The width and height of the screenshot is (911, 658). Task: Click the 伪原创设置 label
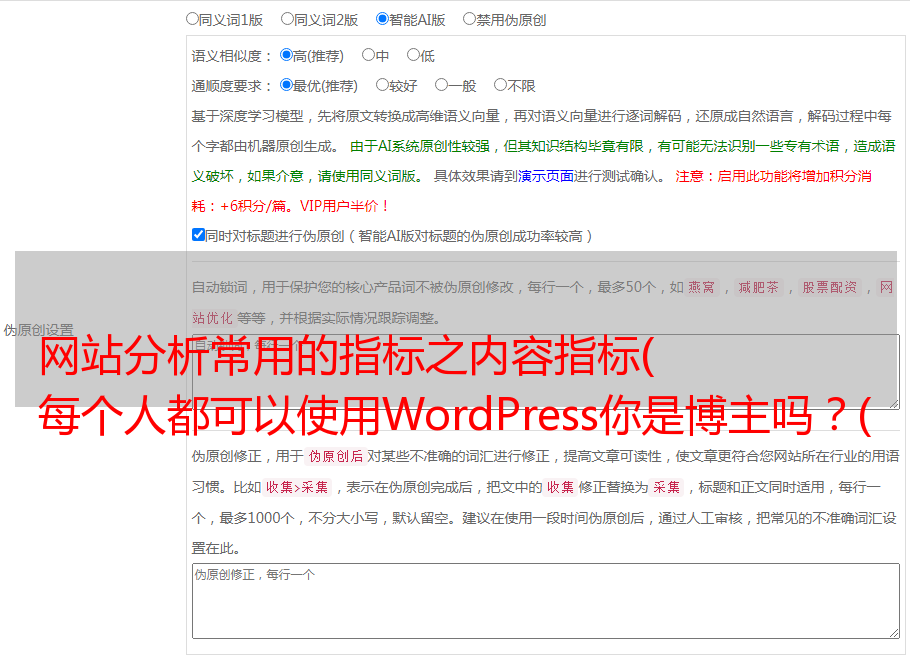(38, 330)
